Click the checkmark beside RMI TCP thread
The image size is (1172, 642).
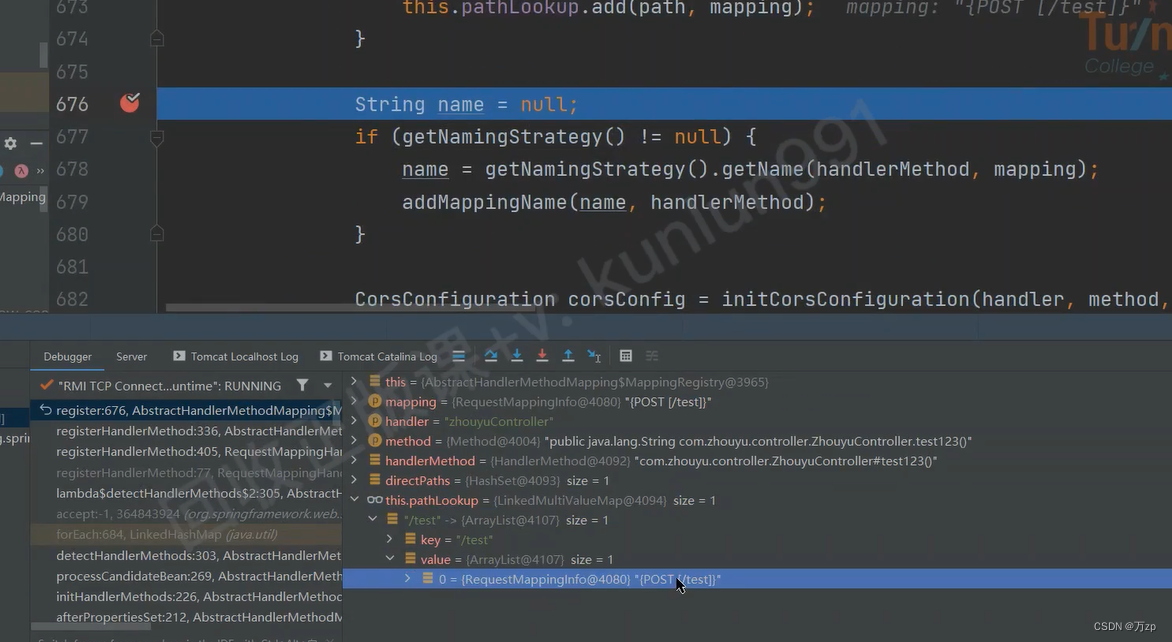46,385
